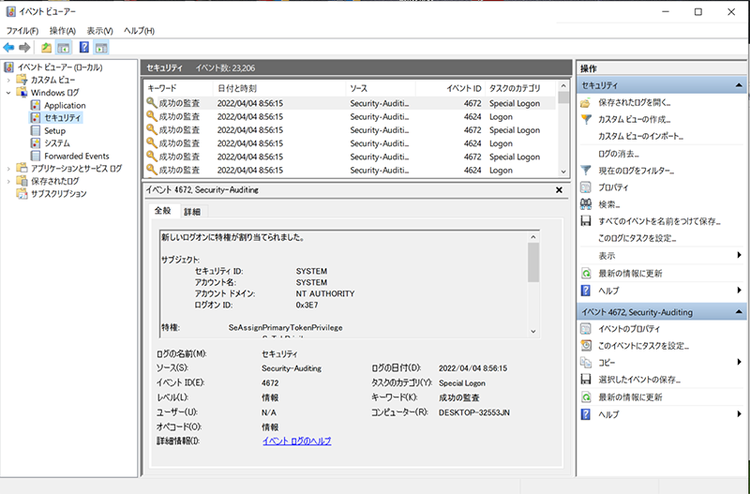This screenshot has width=750, height=494.
Task: Open the イベント ログのヘルプ link
Action: coord(297,441)
